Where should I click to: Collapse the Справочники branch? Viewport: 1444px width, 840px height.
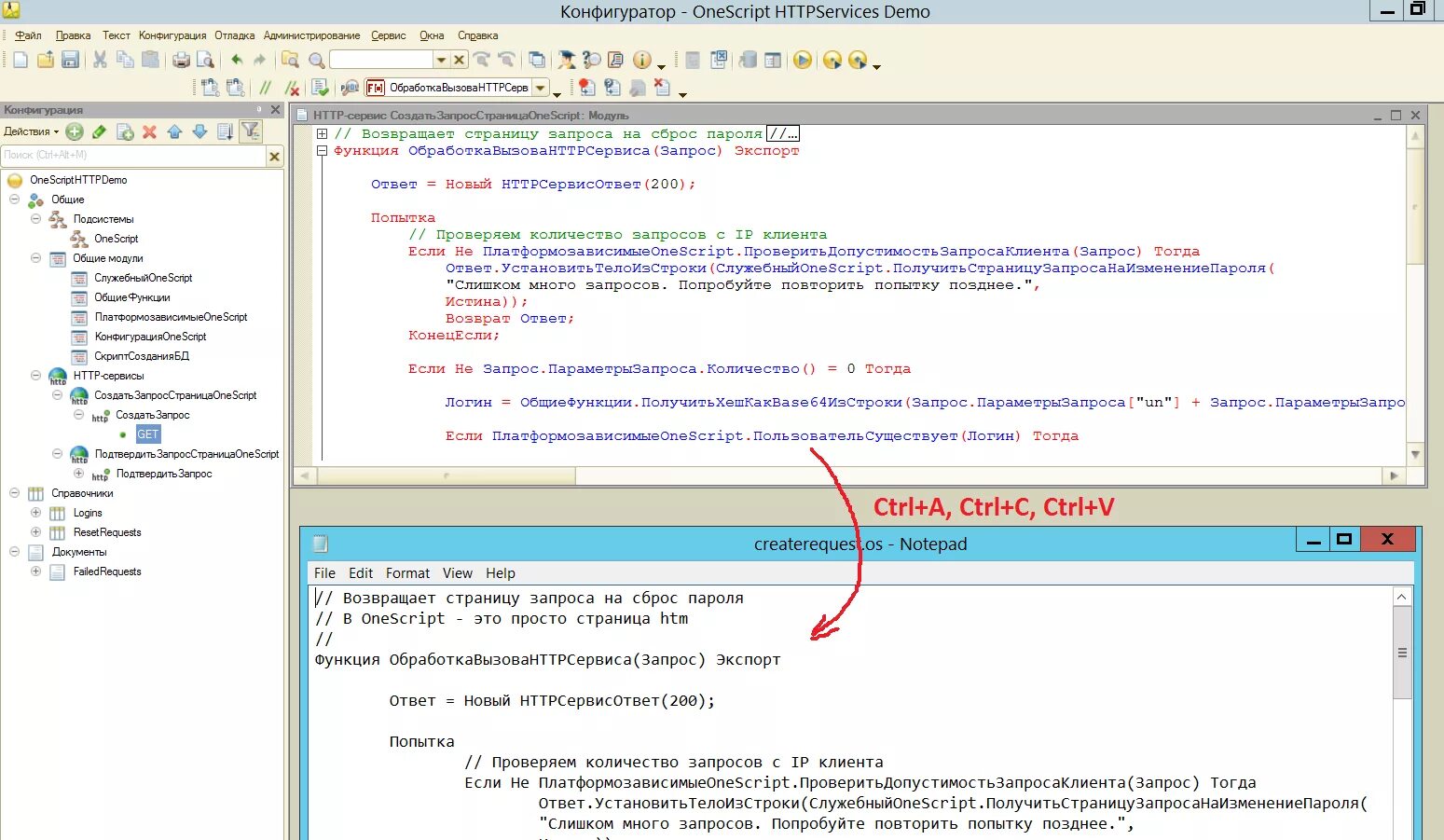(14, 493)
